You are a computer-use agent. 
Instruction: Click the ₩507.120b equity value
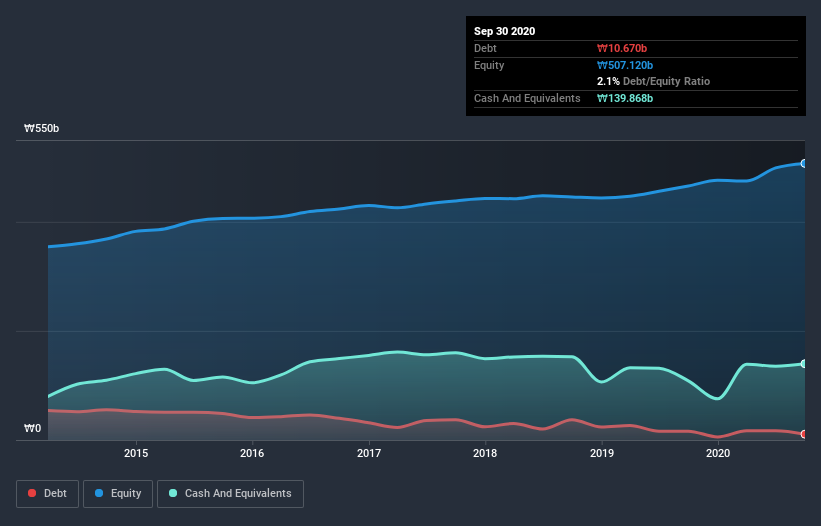625,65
